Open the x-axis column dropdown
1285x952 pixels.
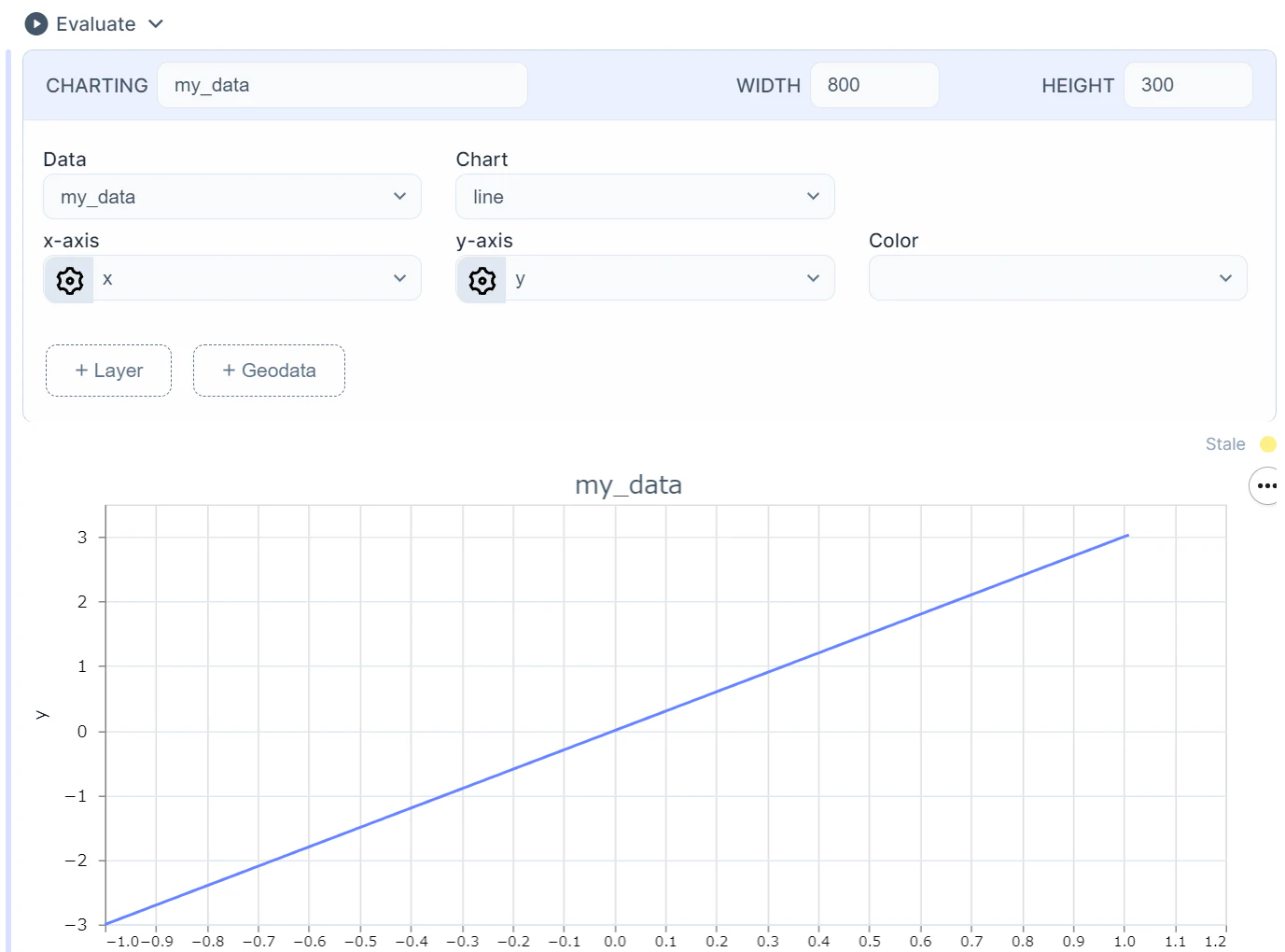point(257,278)
